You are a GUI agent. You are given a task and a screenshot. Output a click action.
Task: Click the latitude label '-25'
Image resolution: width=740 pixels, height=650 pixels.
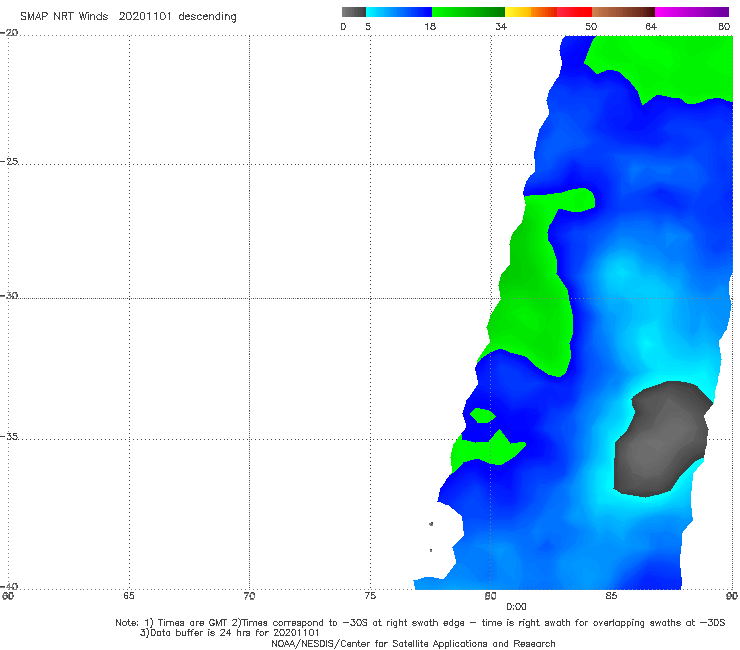click(x=9, y=161)
